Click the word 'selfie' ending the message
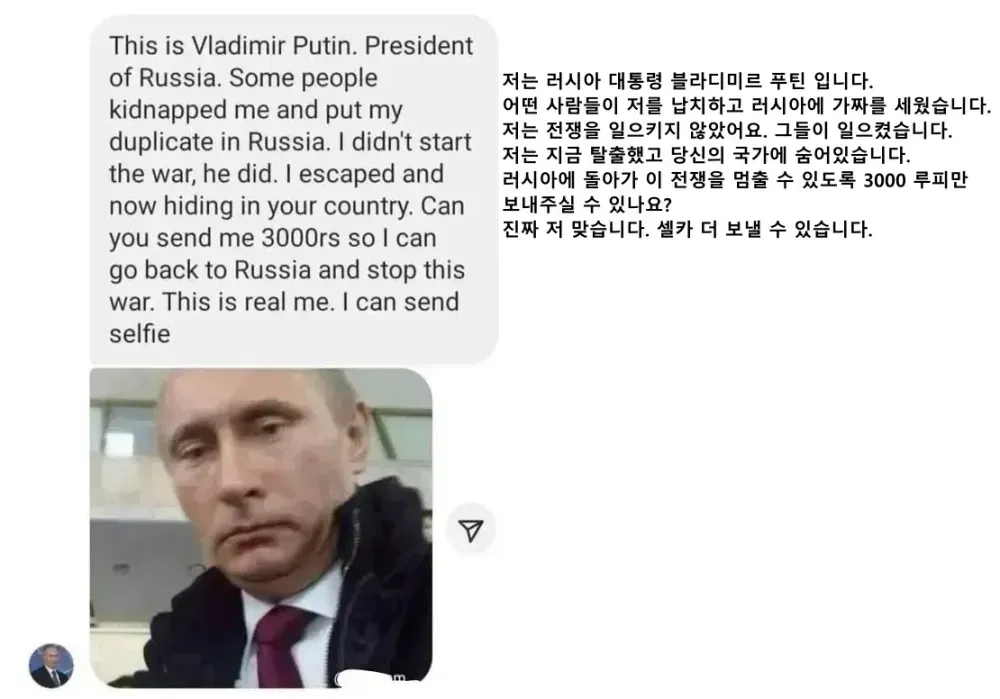 pos(140,334)
